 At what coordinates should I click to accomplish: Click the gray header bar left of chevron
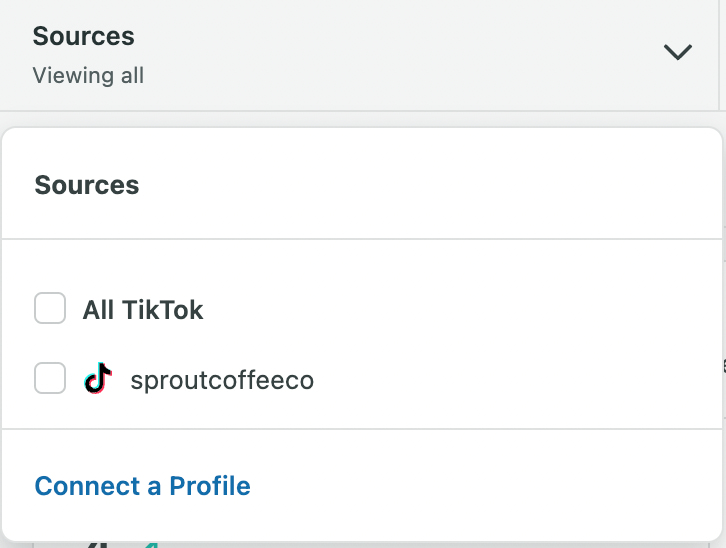(400, 55)
